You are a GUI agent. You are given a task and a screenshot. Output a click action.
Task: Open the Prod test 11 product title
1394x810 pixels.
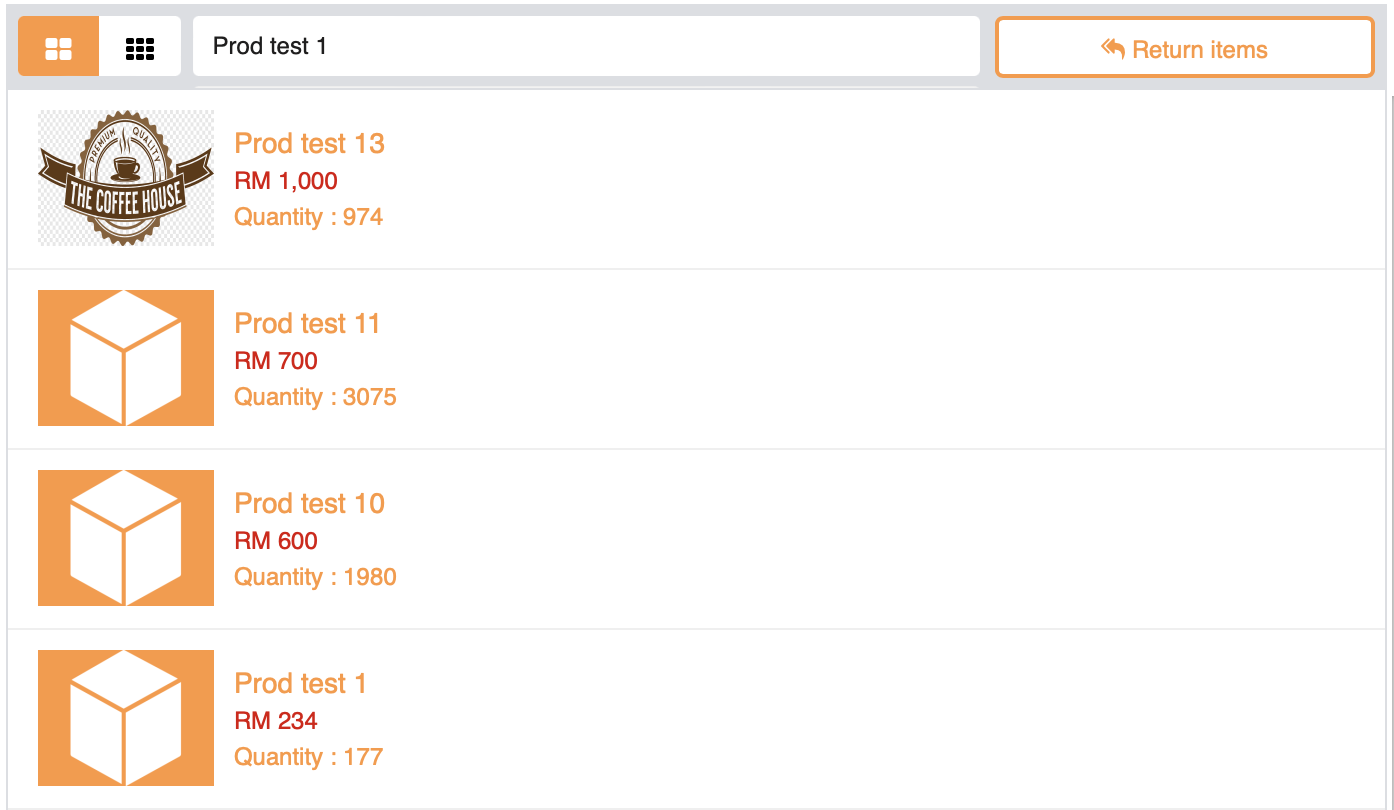click(x=307, y=324)
